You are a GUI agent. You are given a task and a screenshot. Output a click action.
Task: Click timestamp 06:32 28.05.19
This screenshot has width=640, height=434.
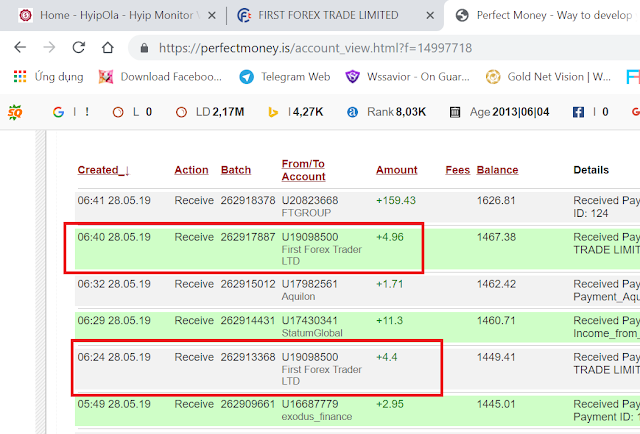pyautogui.click(x=114, y=284)
